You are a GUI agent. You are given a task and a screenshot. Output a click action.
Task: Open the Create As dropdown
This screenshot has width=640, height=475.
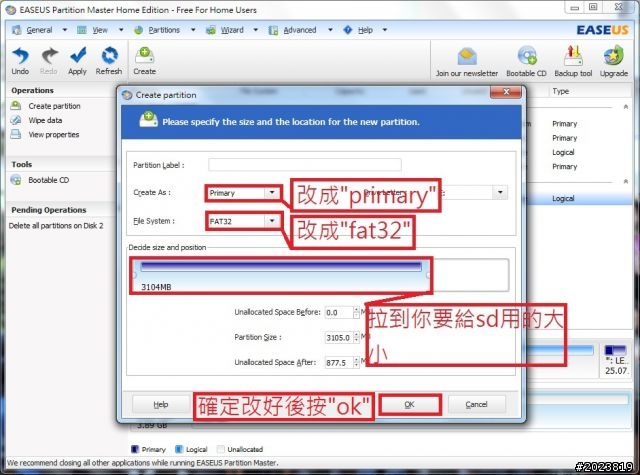[243, 193]
